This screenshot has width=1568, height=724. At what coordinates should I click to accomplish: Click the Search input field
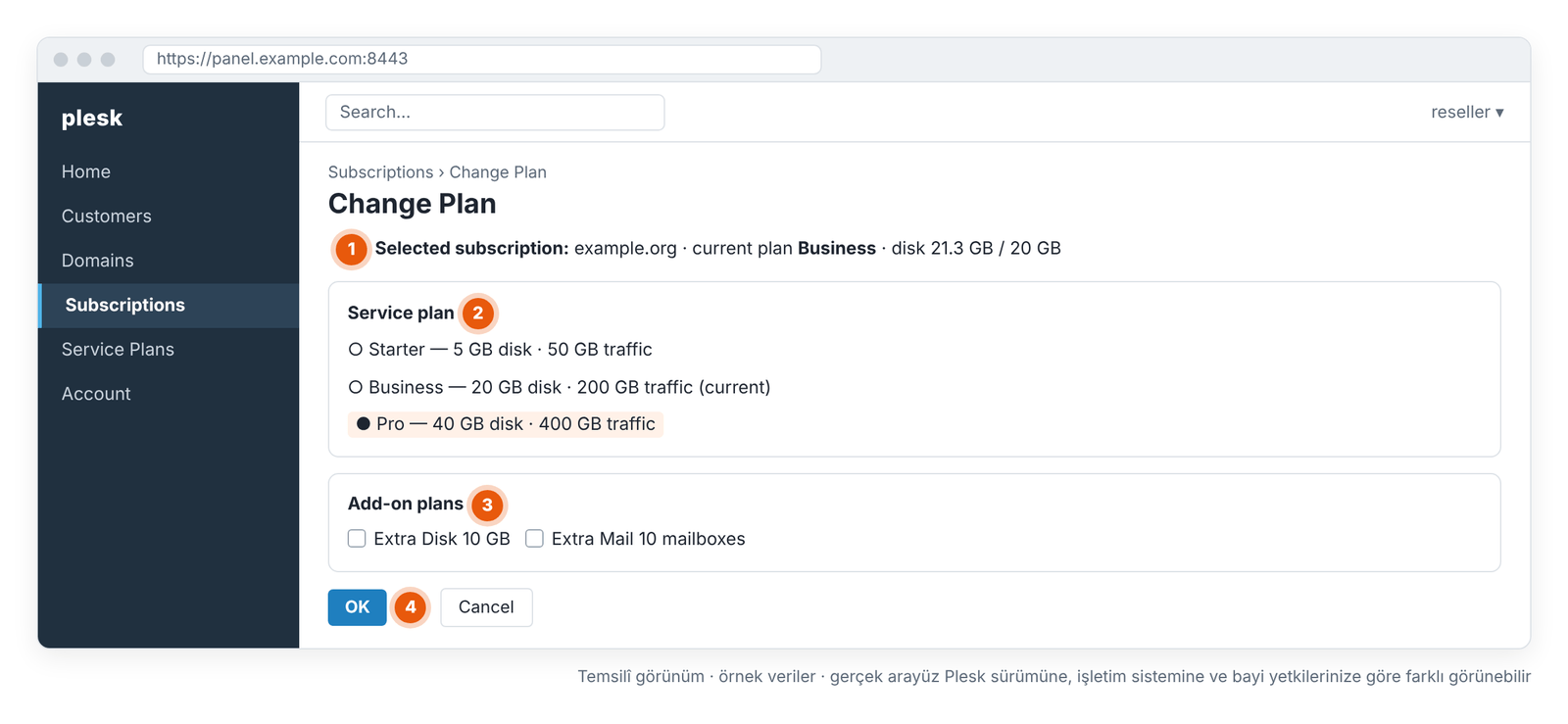pyautogui.click(x=495, y=113)
